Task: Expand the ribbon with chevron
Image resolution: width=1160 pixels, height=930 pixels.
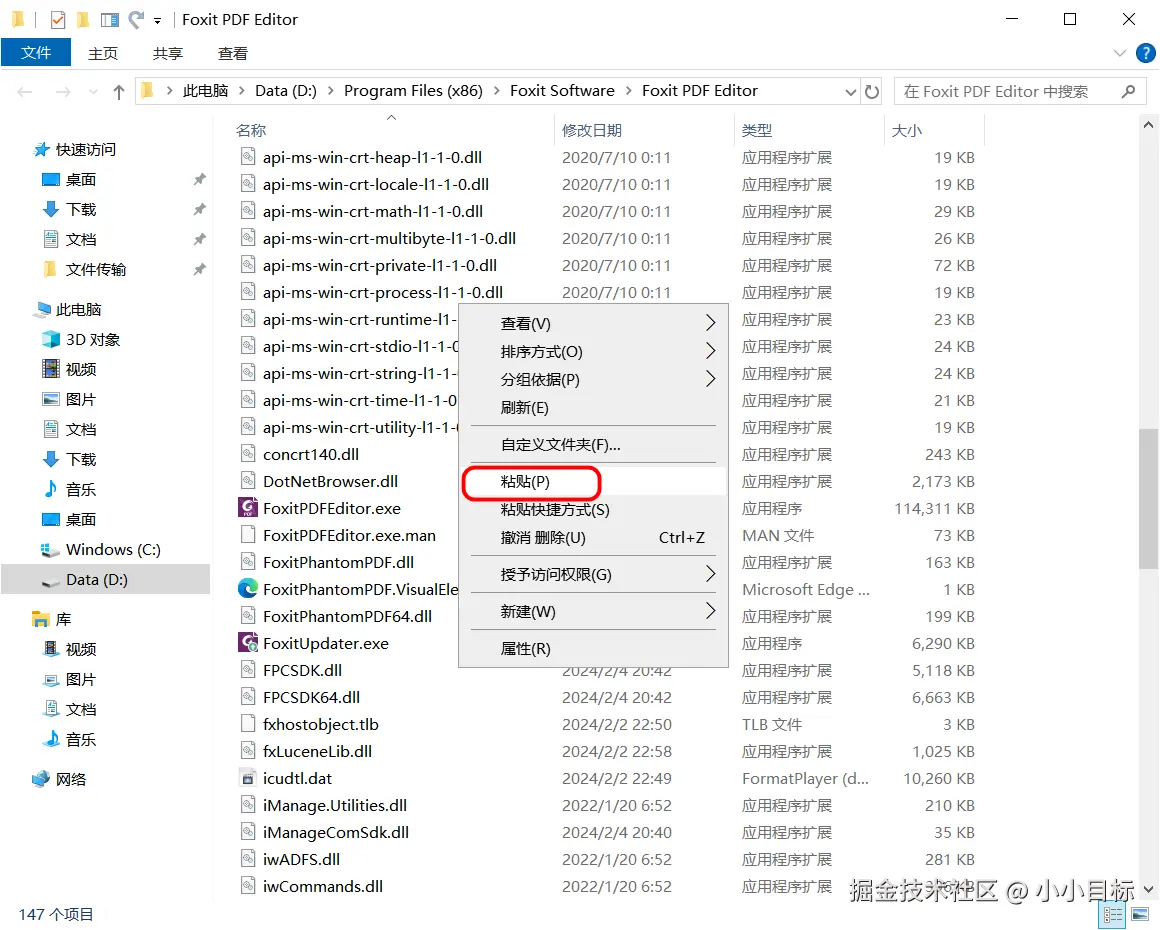Action: point(1120,53)
